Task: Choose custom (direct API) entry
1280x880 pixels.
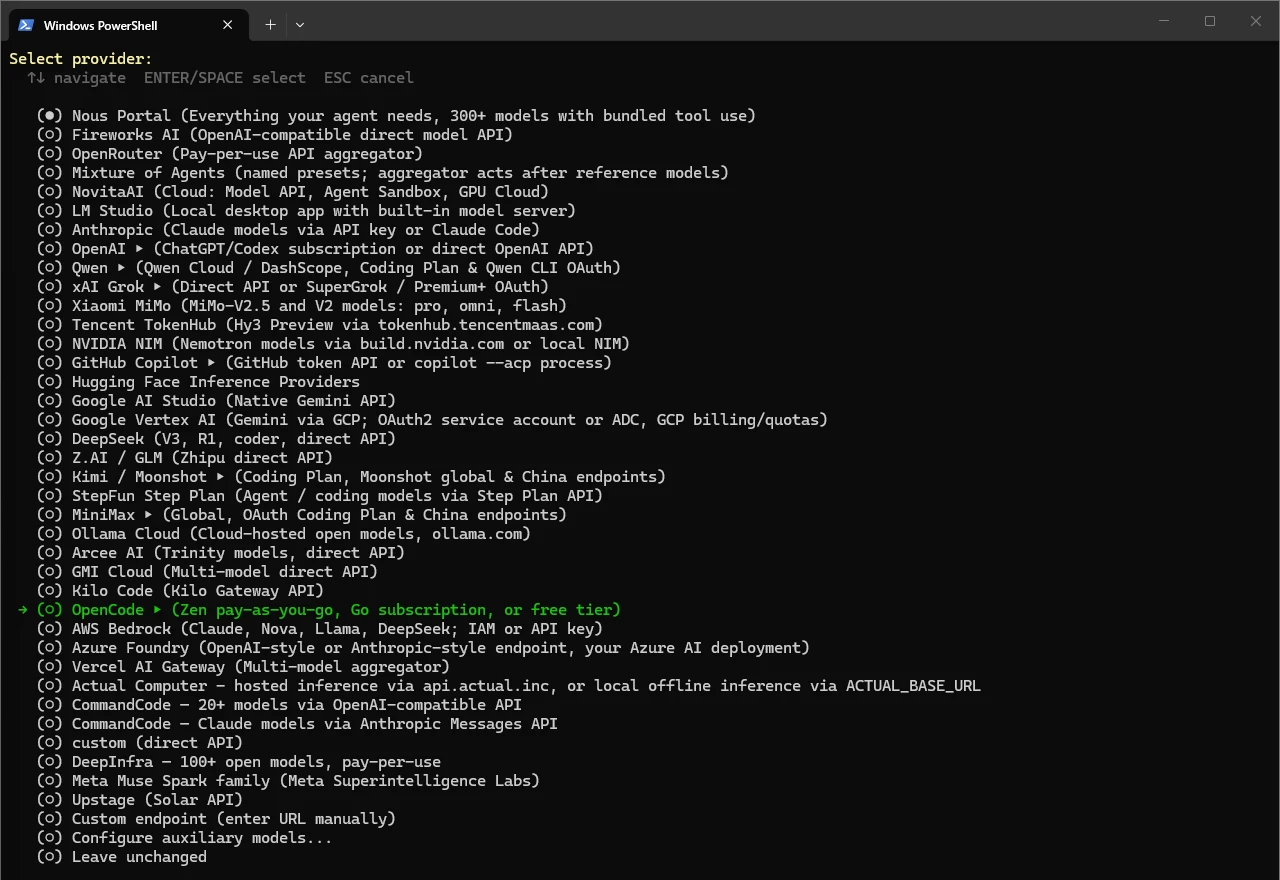Action: tap(140, 743)
